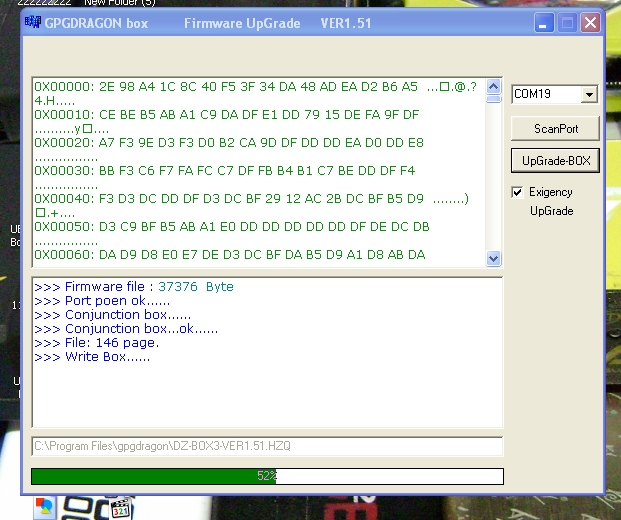Click the 52% upgrade progress bar

[267, 476]
